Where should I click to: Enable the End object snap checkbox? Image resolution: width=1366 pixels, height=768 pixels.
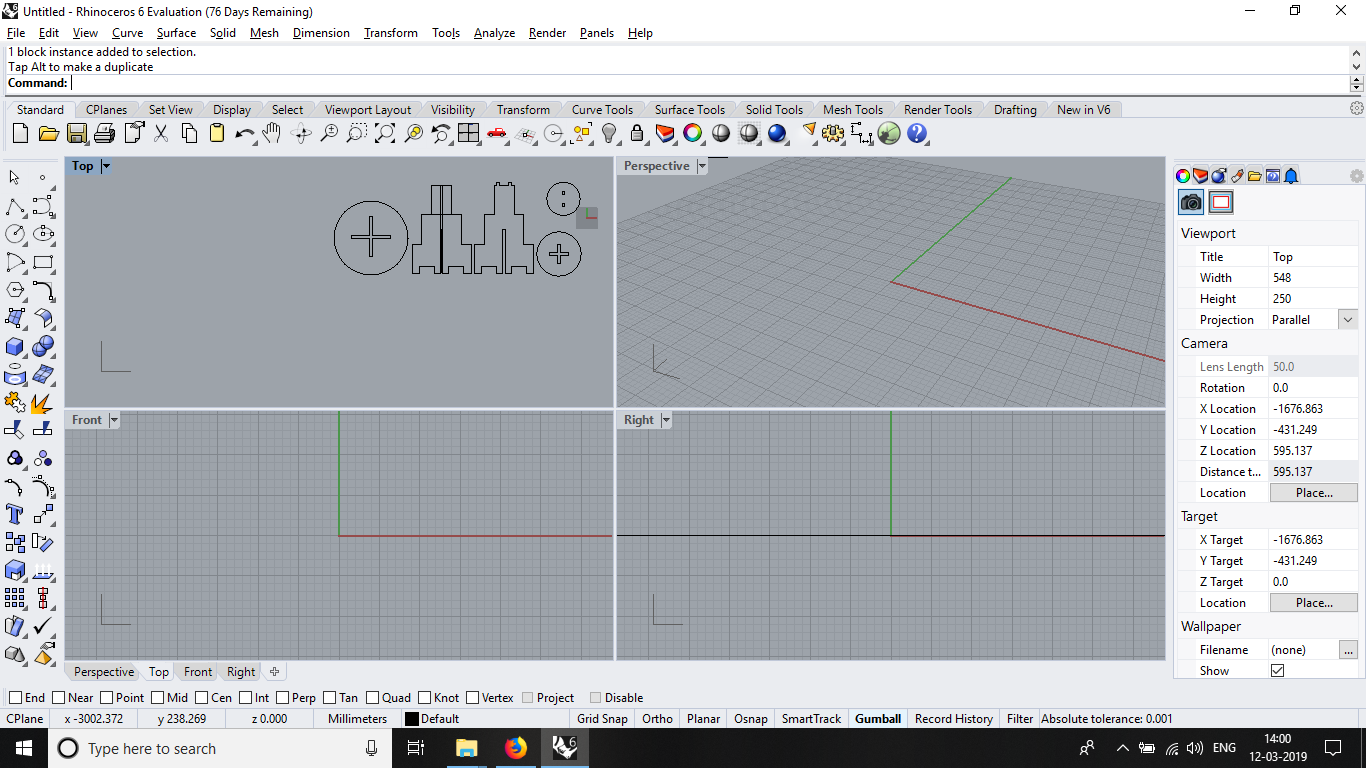point(15,698)
